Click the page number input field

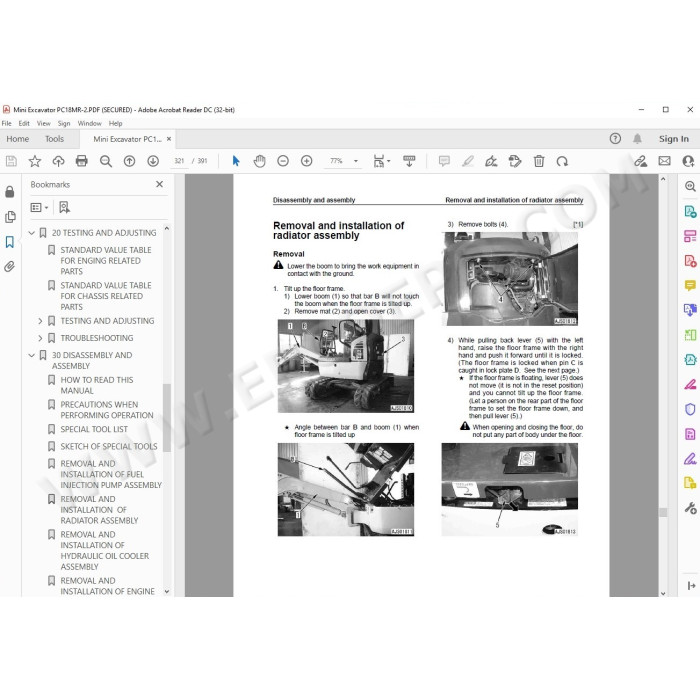click(x=179, y=161)
